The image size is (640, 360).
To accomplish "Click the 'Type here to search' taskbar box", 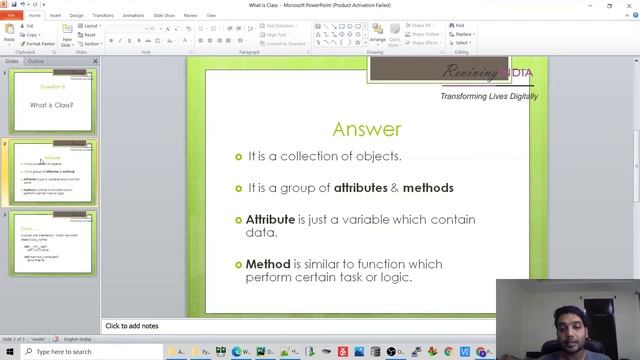I will (x=91, y=351).
